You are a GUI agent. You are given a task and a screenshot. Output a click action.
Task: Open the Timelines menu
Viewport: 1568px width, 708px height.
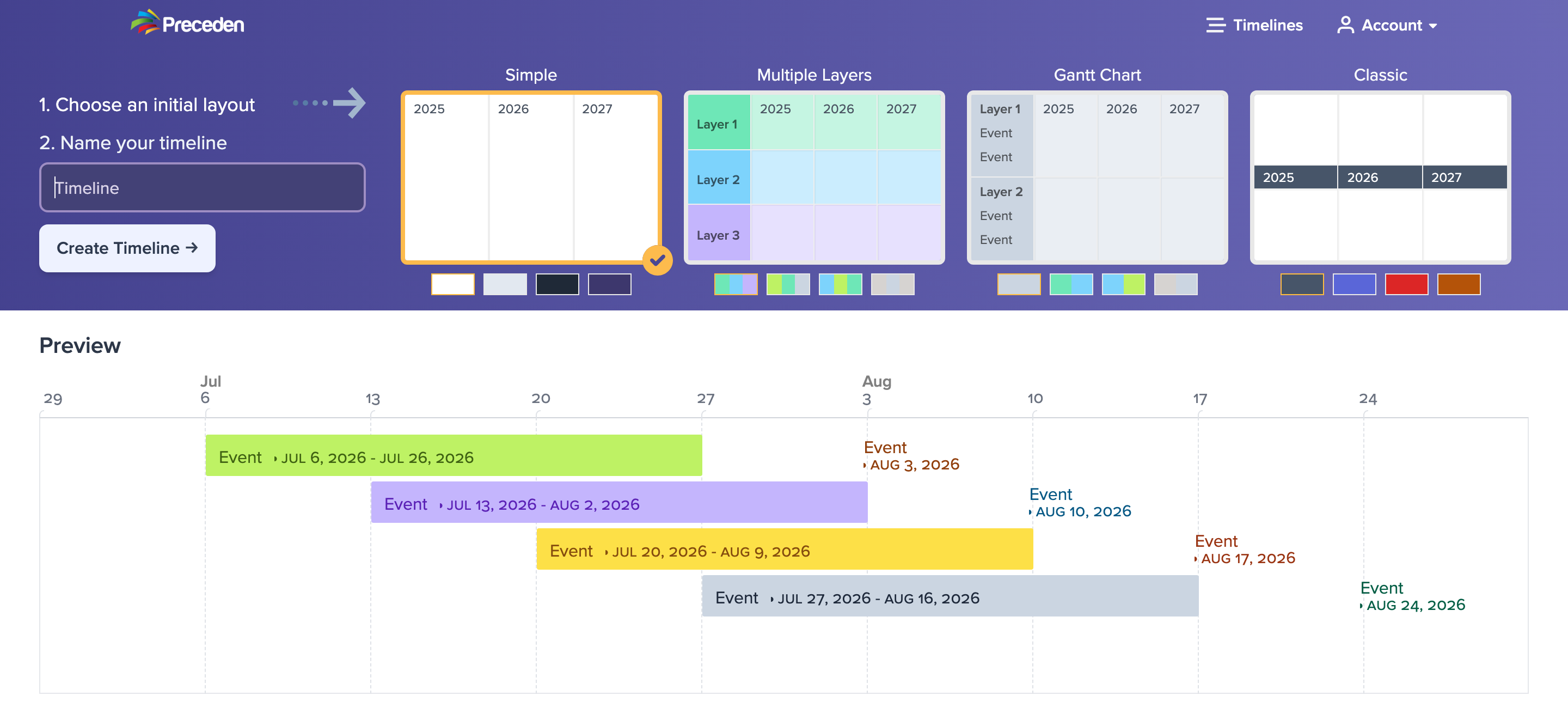(1254, 25)
